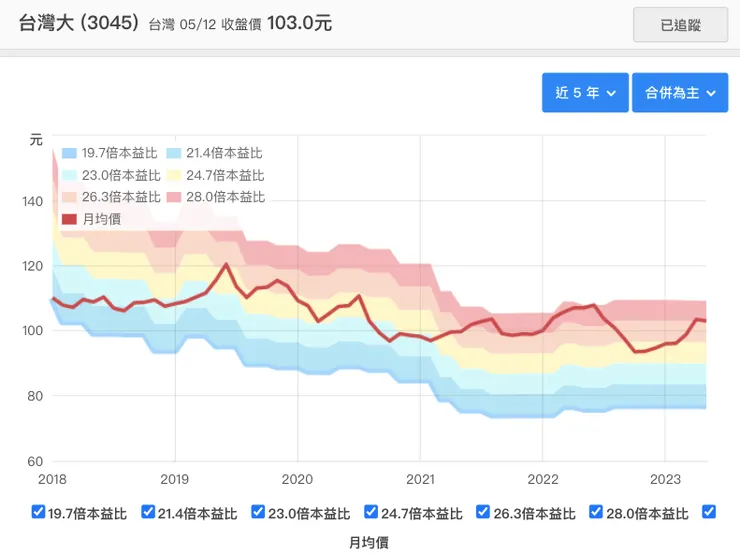This screenshot has width=740, height=556.
Task: Click the red 月均價 legend swatch
Action: point(69,219)
